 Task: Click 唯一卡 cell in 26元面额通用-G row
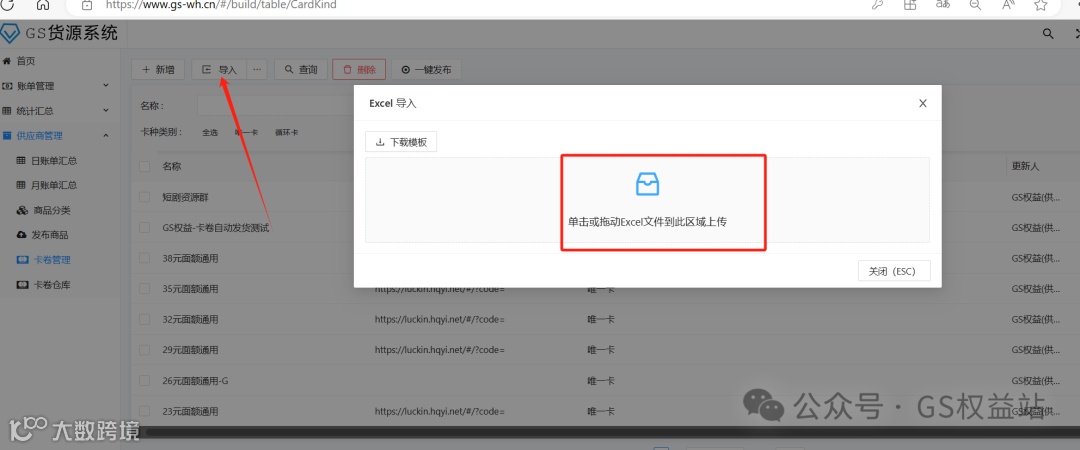point(601,380)
